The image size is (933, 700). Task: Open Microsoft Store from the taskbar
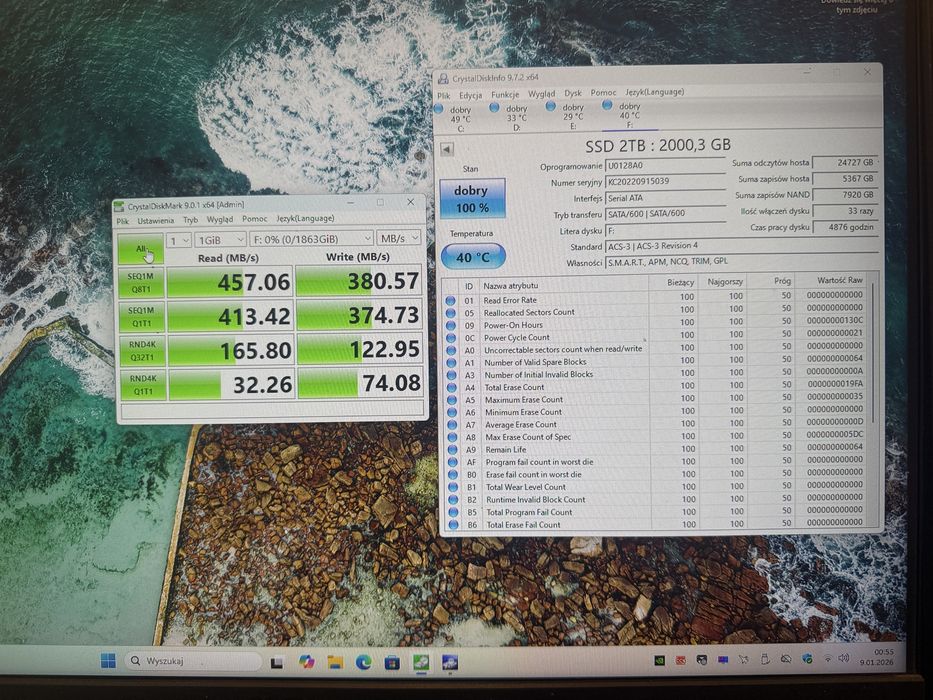[392, 662]
